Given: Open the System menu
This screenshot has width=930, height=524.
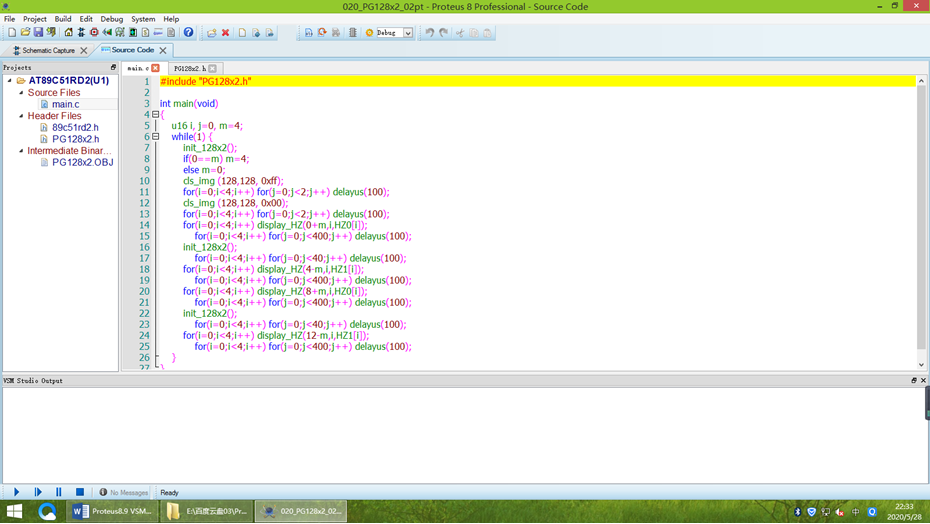Looking at the screenshot, I should coord(143,19).
